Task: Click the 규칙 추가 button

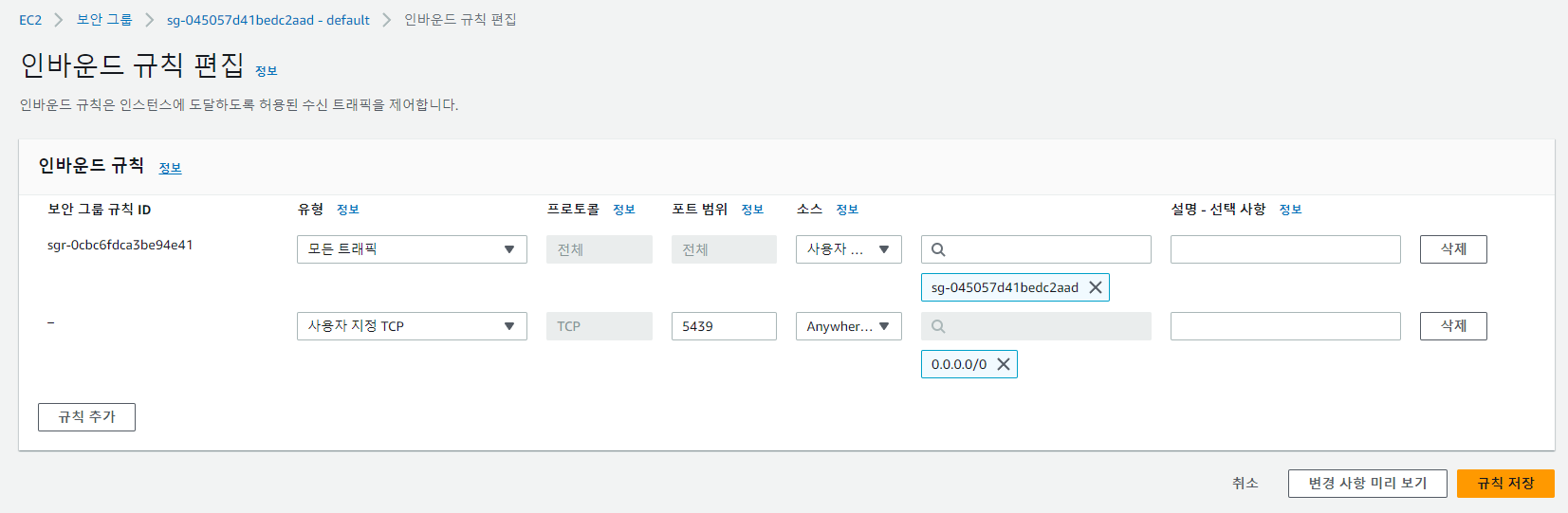Action: pos(86,417)
